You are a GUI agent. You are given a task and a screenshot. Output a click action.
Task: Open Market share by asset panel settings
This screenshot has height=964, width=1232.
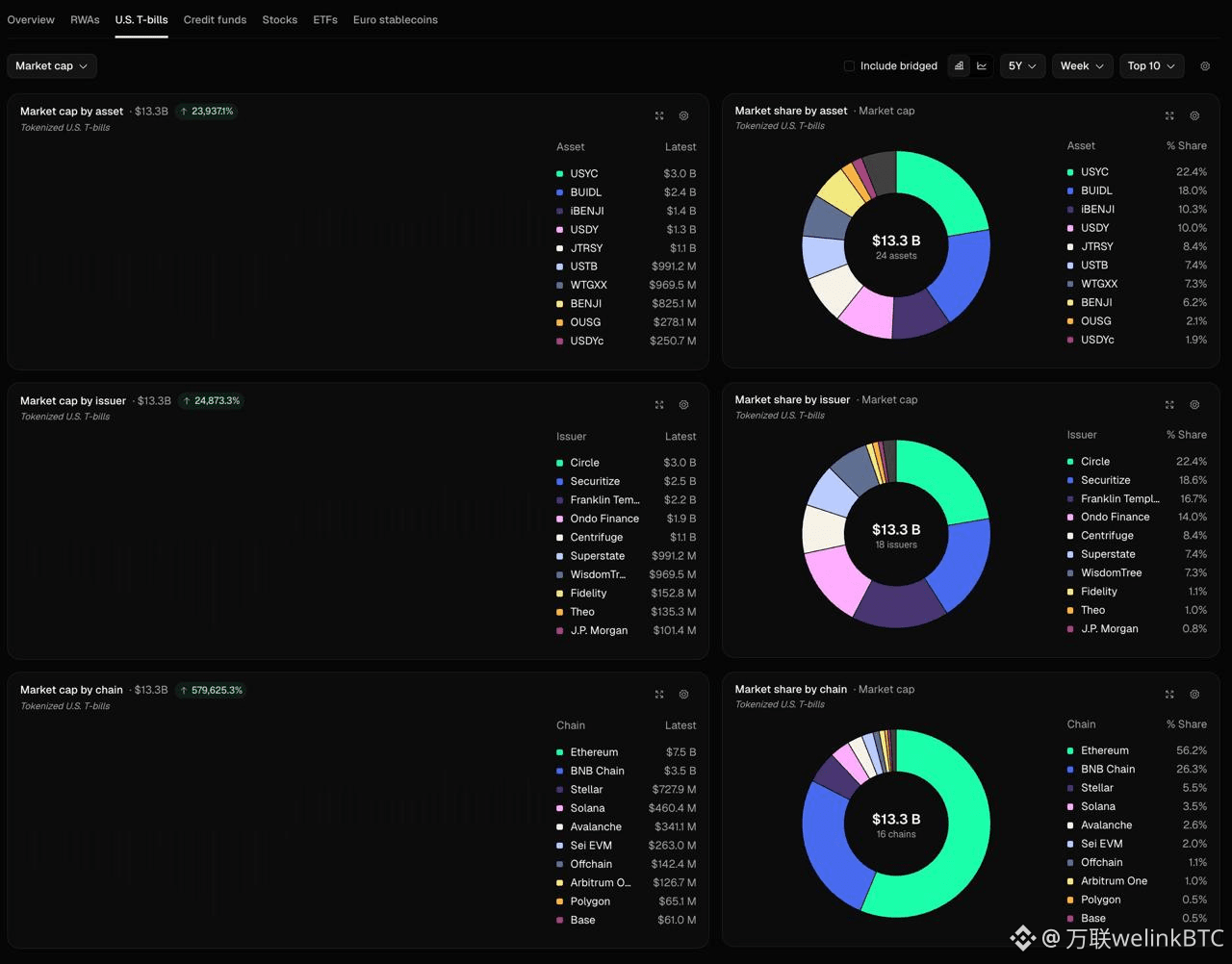pos(1194,115)
